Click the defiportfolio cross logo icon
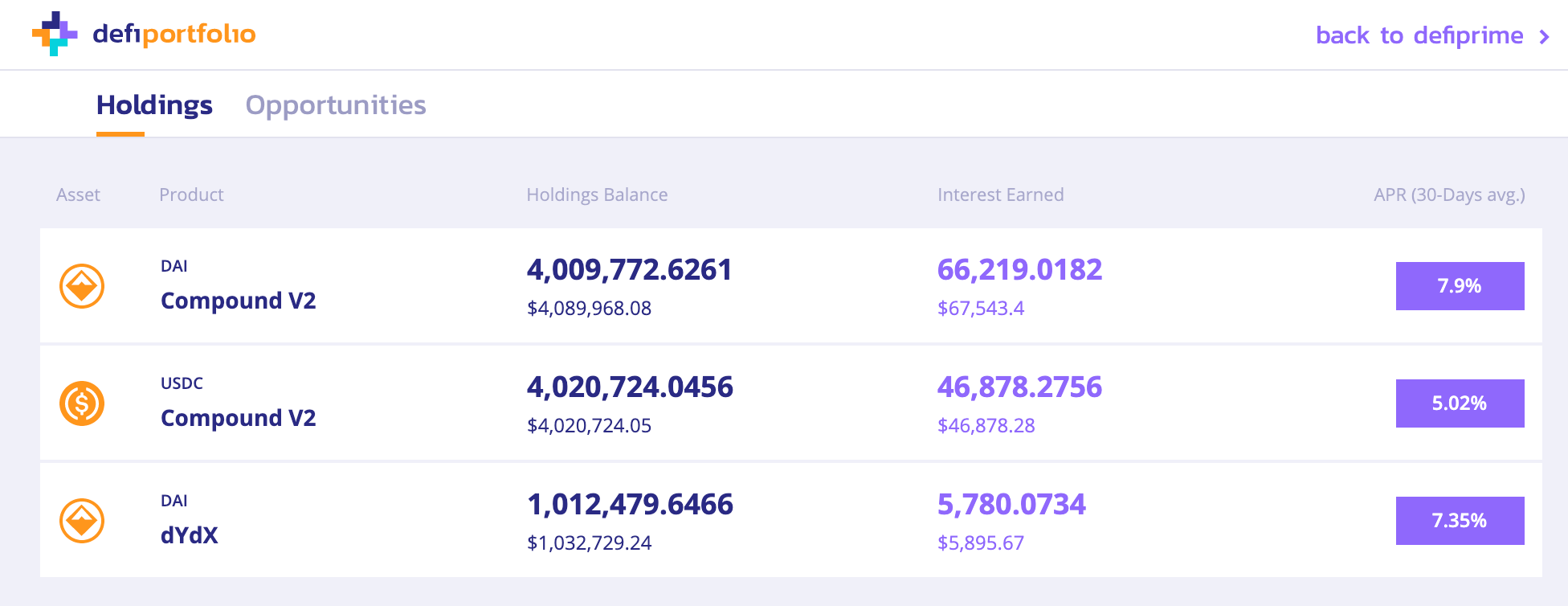The height and width of the screenshot is (606, 1568). point(55,34)
